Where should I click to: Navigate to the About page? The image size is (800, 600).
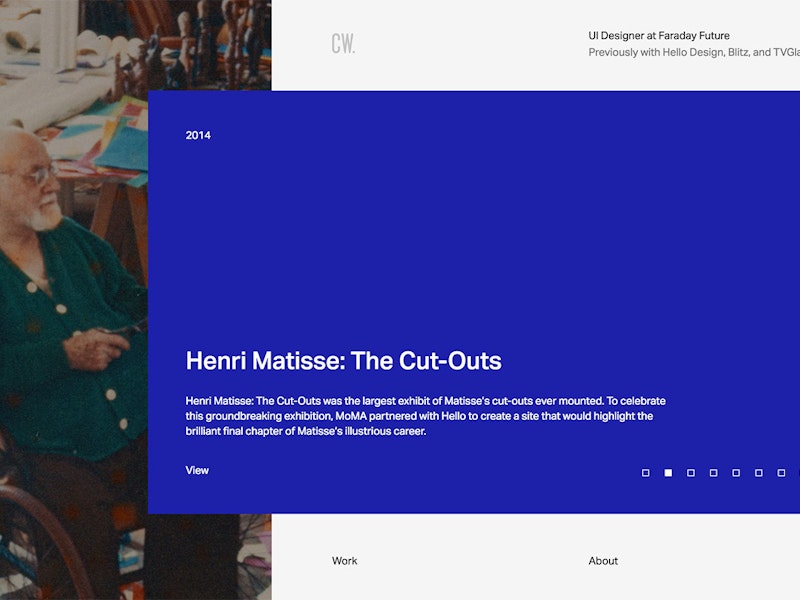603,561
